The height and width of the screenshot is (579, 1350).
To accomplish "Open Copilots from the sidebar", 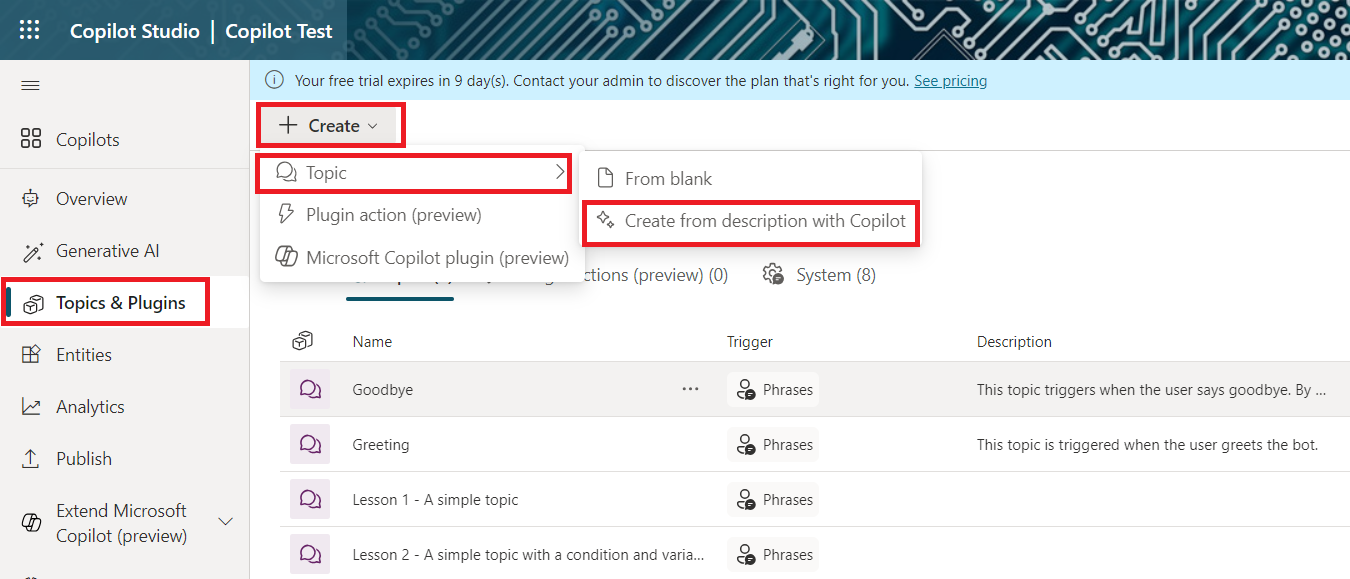I will coord(87,140).
